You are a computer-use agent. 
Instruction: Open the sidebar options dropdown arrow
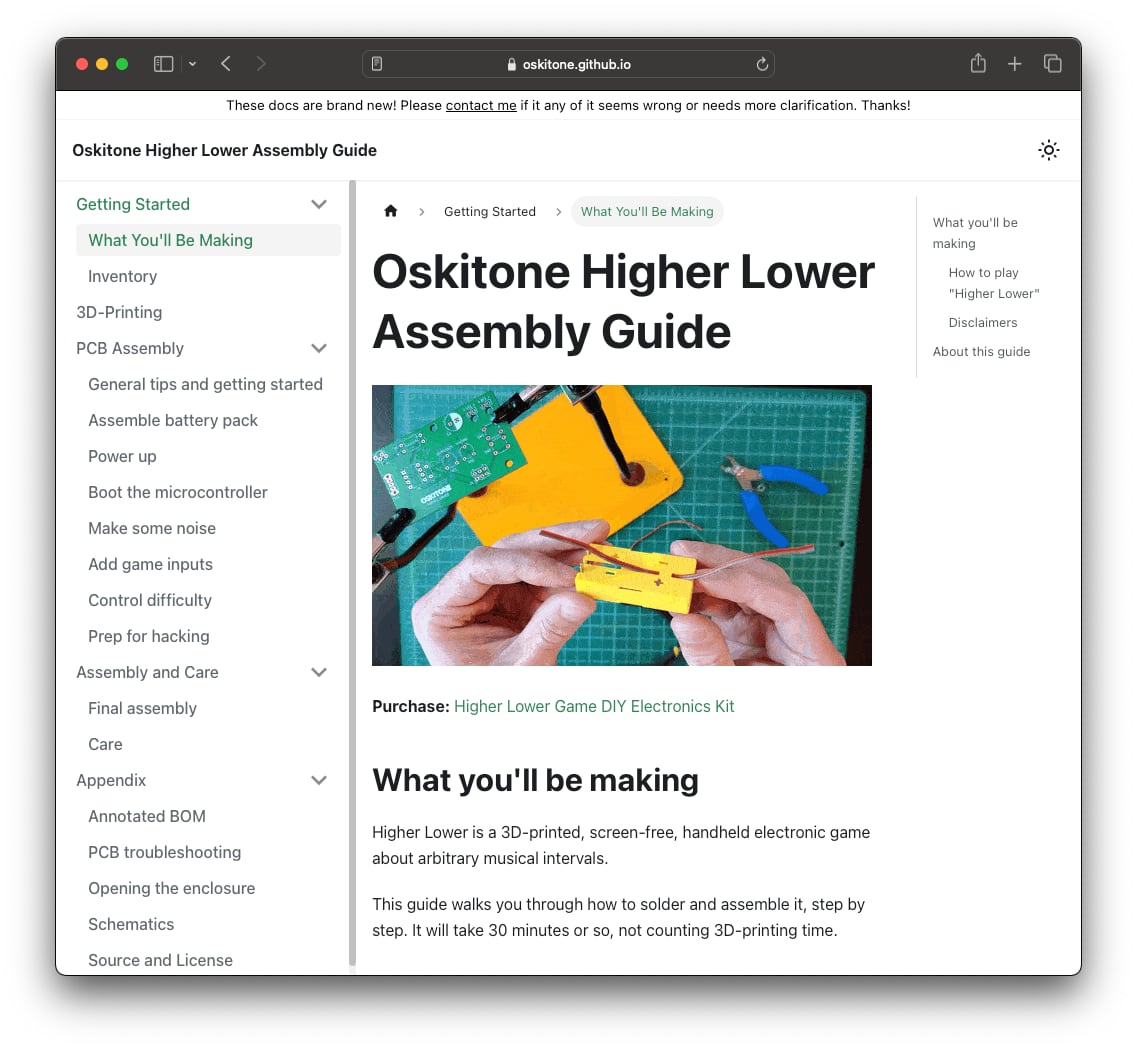point(192,65)
